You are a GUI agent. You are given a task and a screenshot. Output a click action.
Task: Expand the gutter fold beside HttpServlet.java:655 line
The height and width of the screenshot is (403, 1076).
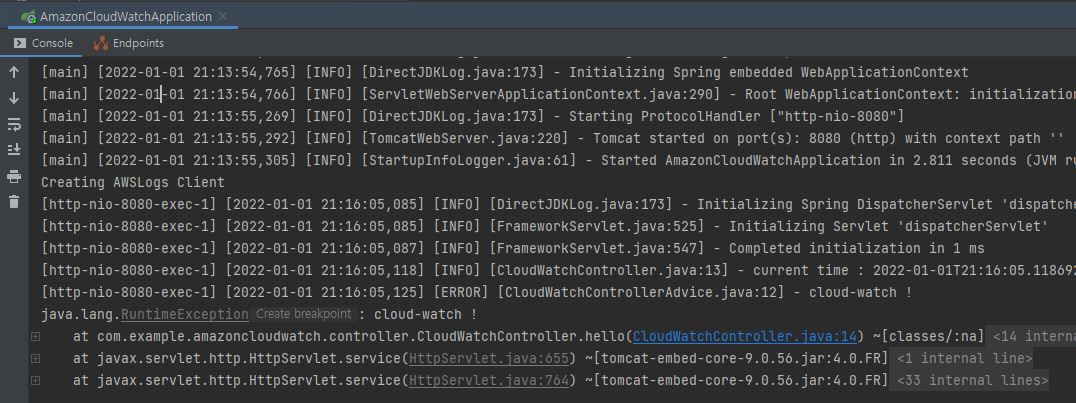tap(36, 358)
